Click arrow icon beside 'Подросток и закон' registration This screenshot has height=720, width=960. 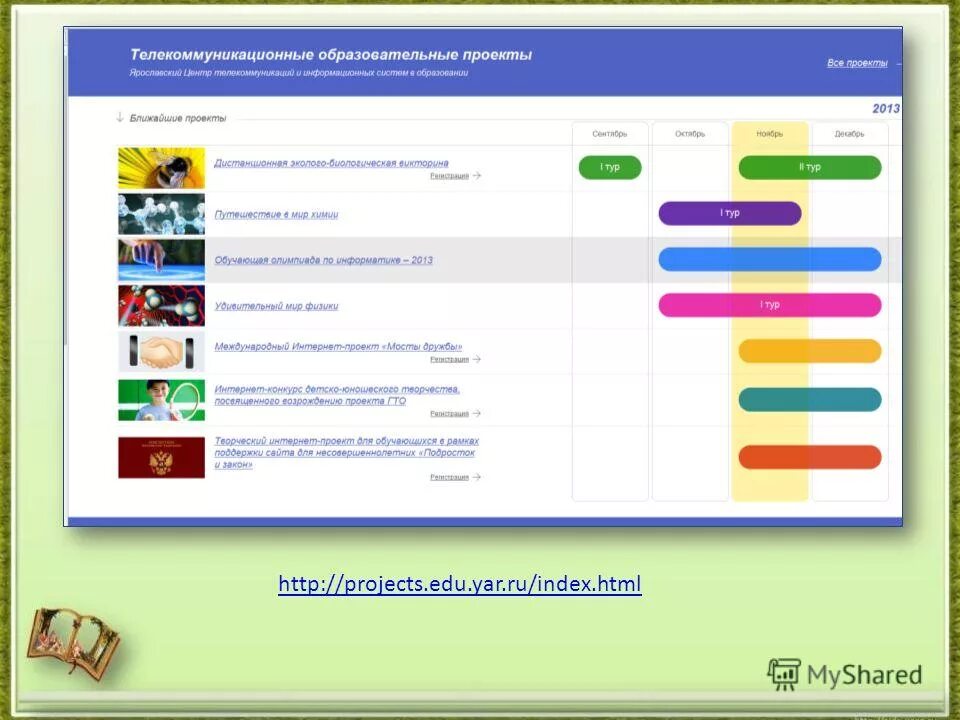pyautogui.click(x=477, y=477)
